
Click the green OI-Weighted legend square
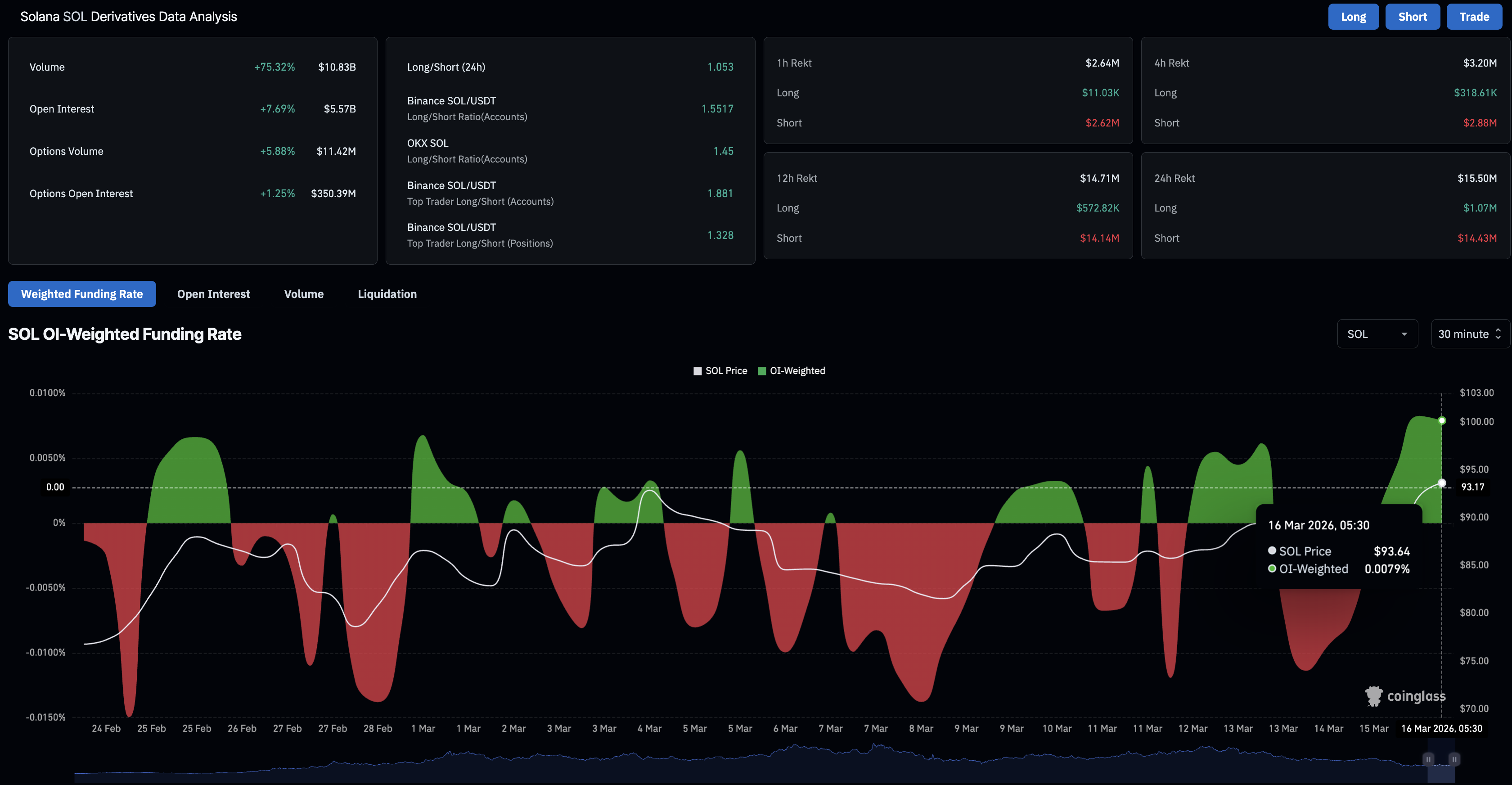pos(762,371)
